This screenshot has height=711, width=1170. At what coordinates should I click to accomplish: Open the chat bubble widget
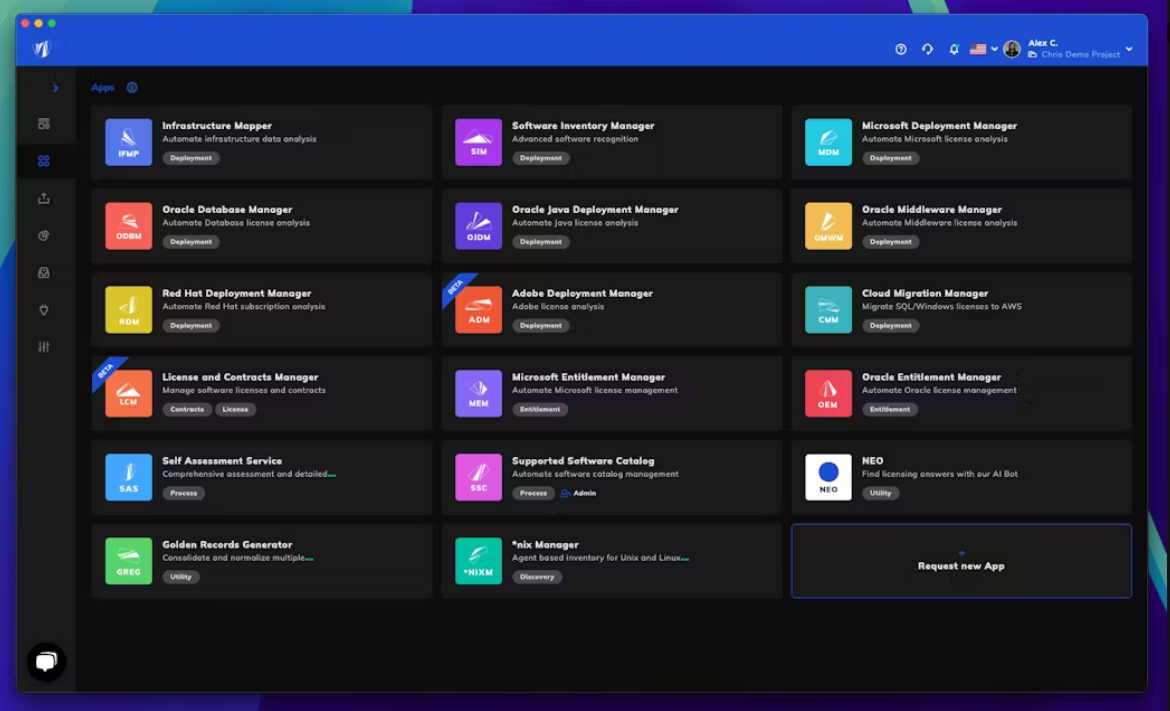(x=46, y=661)
